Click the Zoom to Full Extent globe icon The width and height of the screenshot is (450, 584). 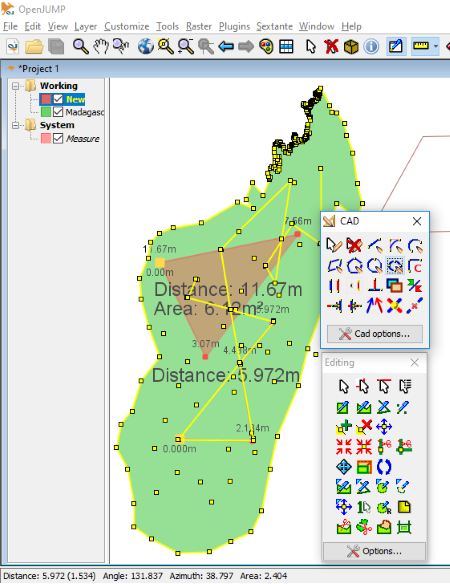(146, 47)
